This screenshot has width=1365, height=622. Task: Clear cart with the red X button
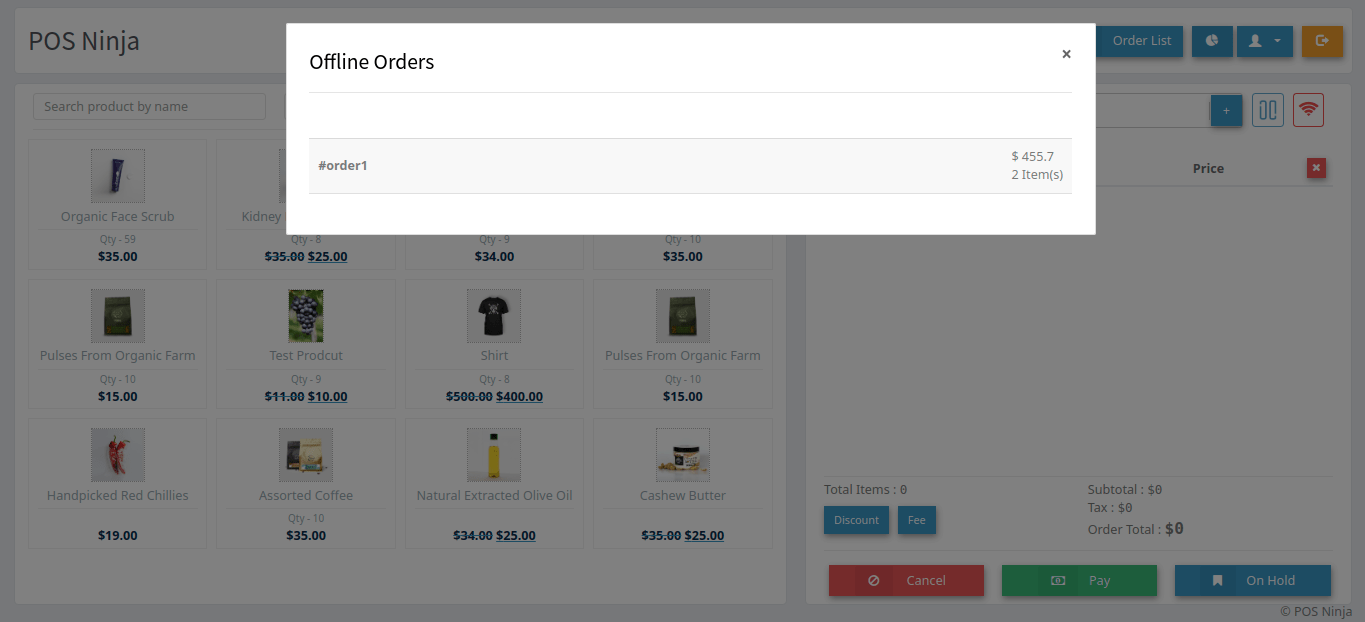click(x=1316, y=168)
